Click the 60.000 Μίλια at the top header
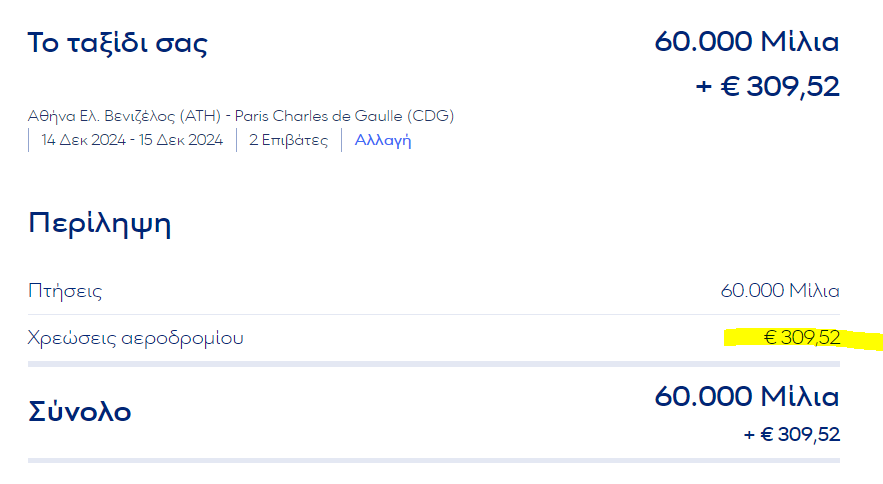Viewport: 883px width, 484px height. tap(747, 42)
